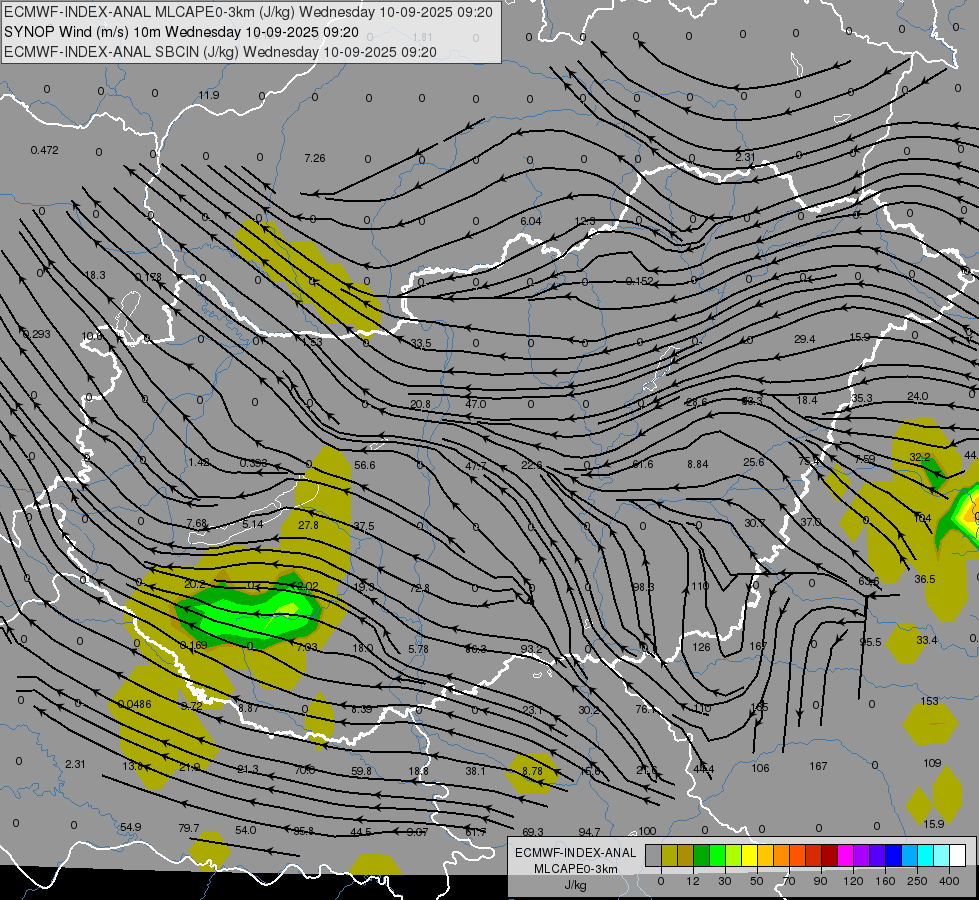This screenshot has width=979, height=900.
Task: Select the map value 11.9
Action: [209, 95]
